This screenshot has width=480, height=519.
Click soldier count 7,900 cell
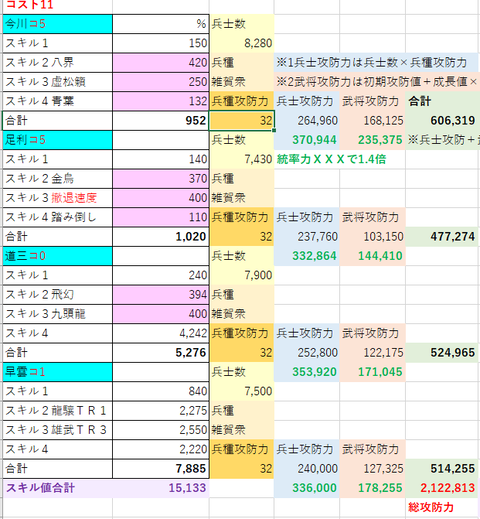(242, 275)
